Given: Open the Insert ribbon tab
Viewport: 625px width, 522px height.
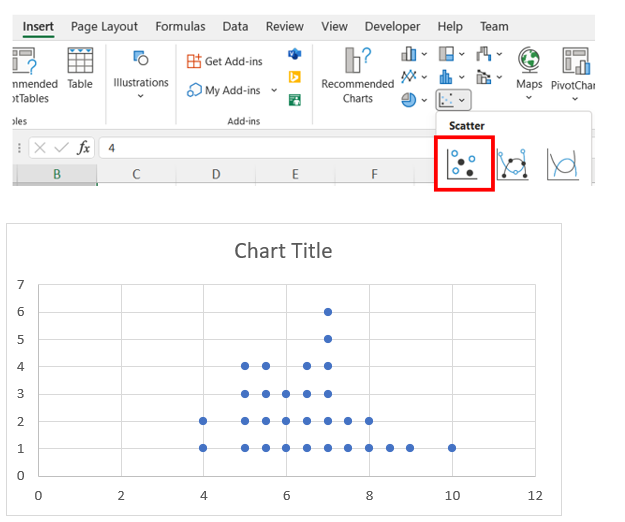Looking at the screenshot, I should [x=38, y=27].
